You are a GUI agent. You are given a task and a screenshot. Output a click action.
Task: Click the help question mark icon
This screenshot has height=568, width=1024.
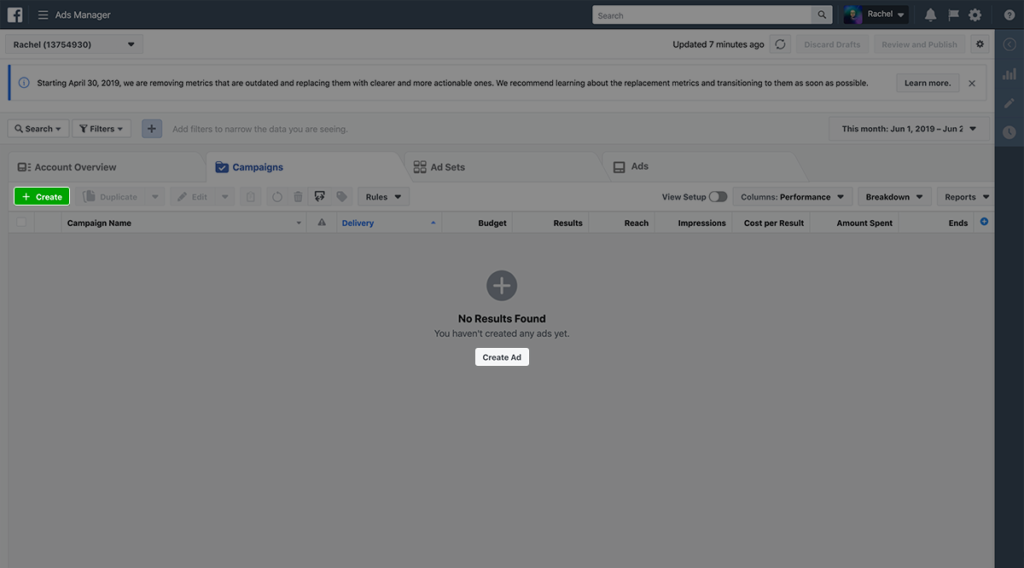point(1009,15)
